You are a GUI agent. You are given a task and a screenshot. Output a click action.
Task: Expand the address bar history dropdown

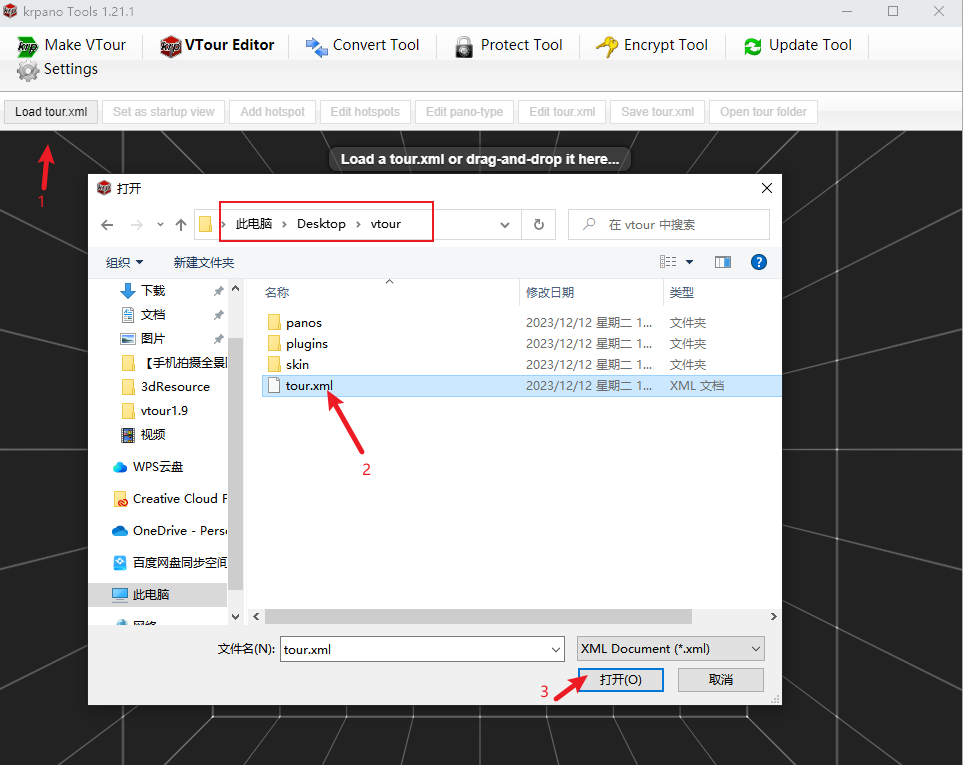point(505,225)
